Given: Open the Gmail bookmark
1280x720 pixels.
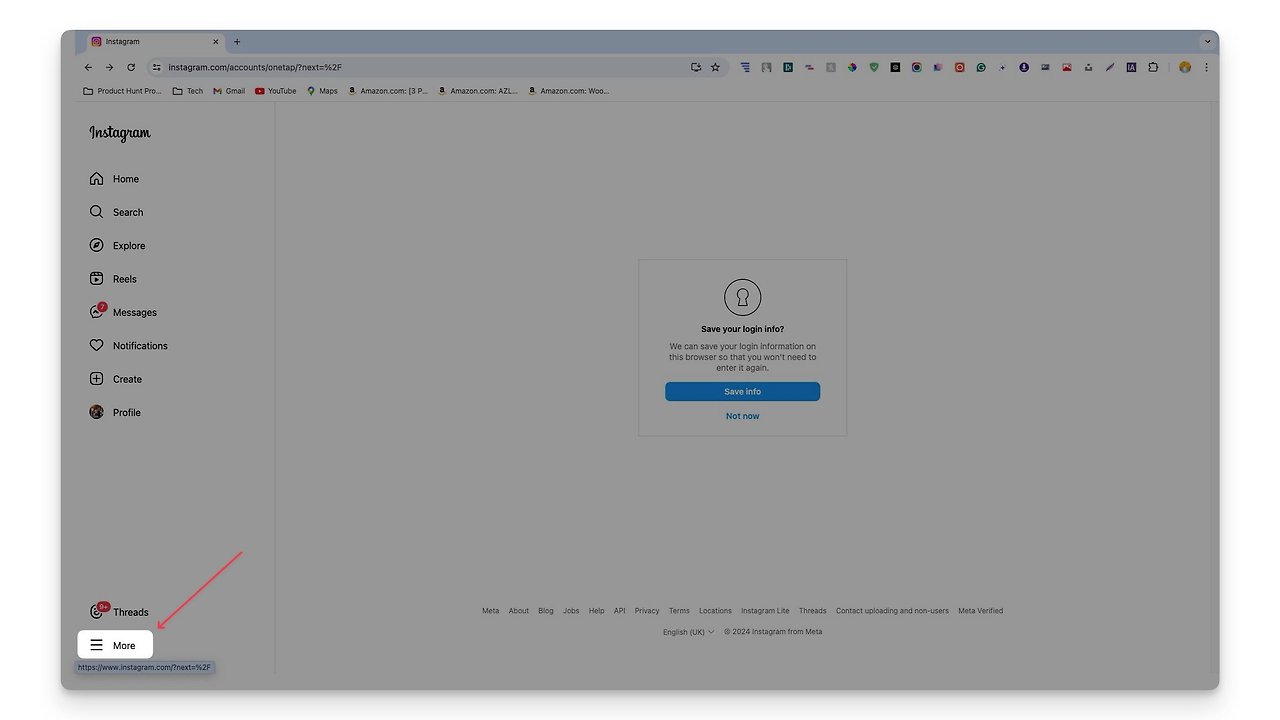Looking at the screenshot, I should point(229,91).
